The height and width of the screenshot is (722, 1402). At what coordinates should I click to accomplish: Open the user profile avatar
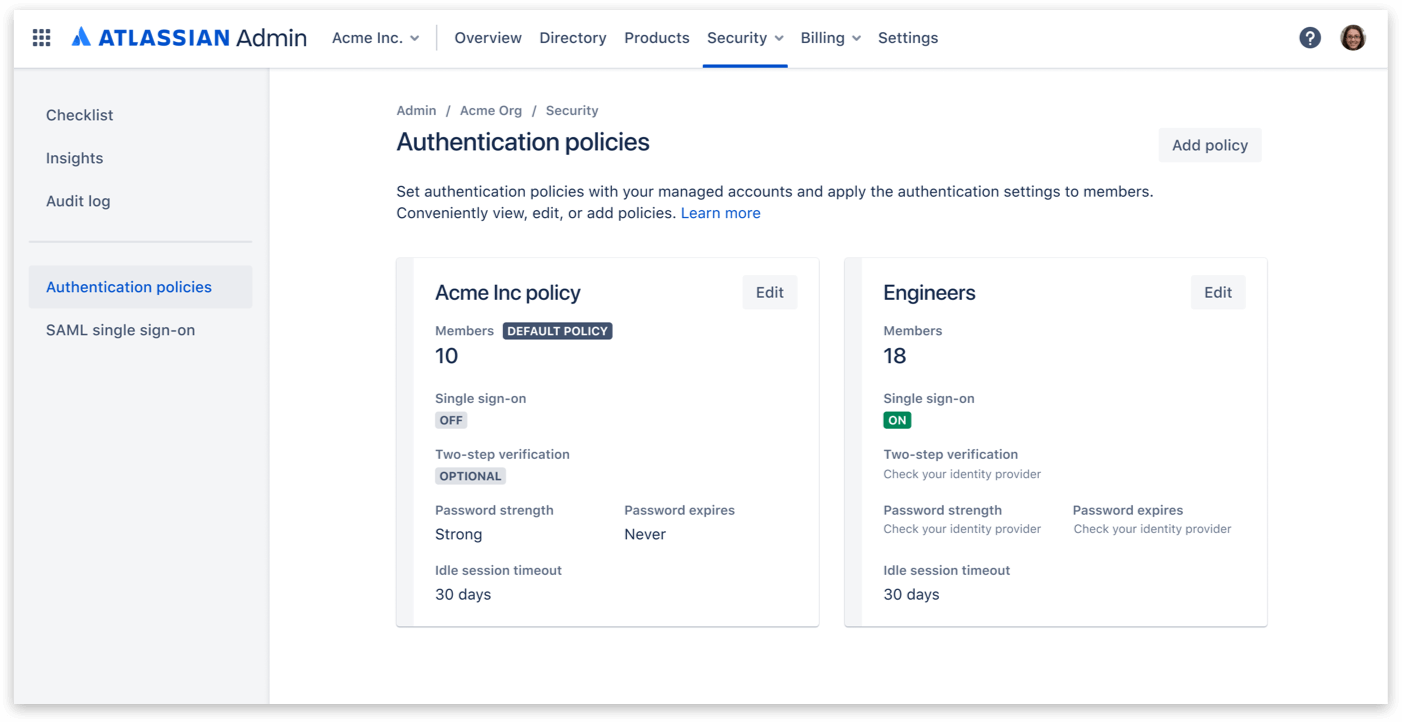[x=1352, y=38]
